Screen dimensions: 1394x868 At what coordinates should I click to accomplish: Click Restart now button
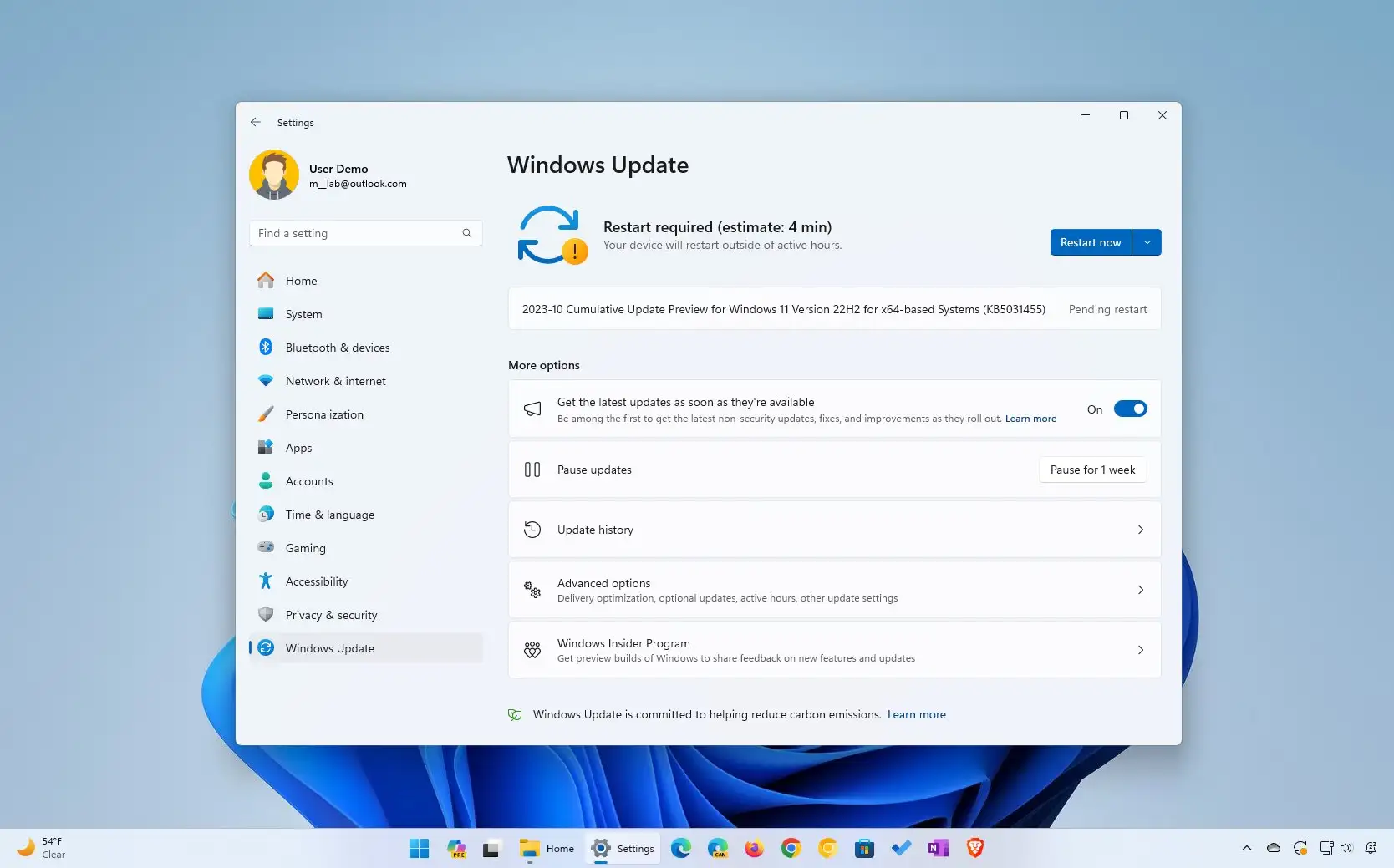[1091, 242]
